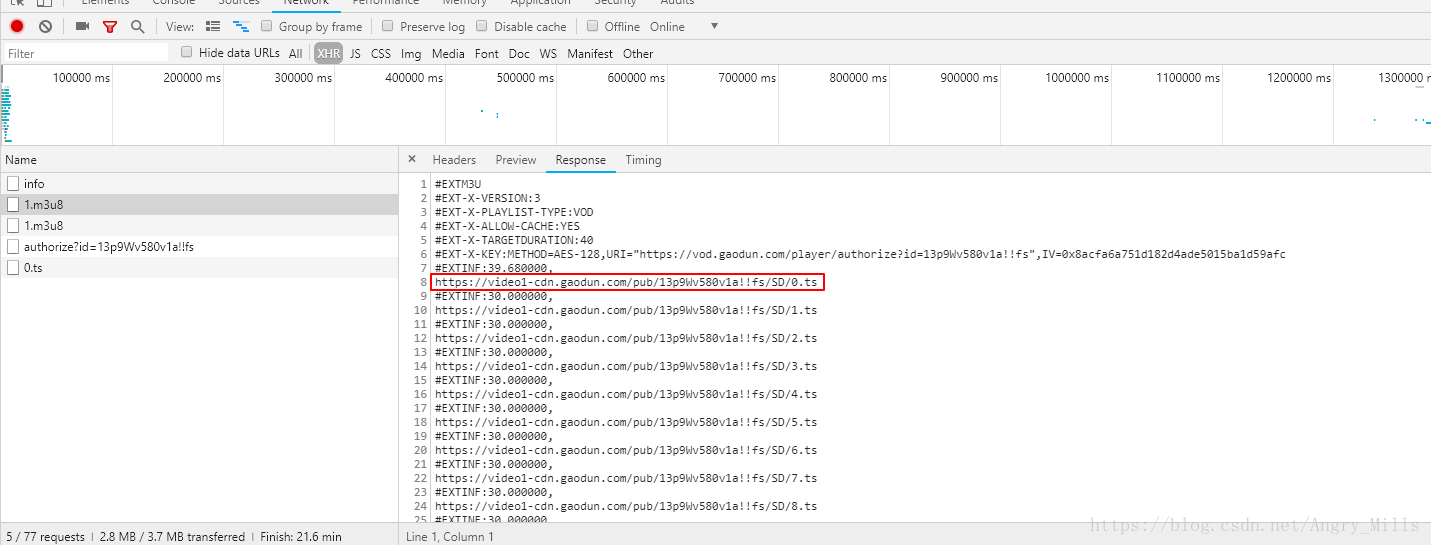1431x545 pixels.
Task: Toggle waterfall overview view icon
Action: point(241,26)
